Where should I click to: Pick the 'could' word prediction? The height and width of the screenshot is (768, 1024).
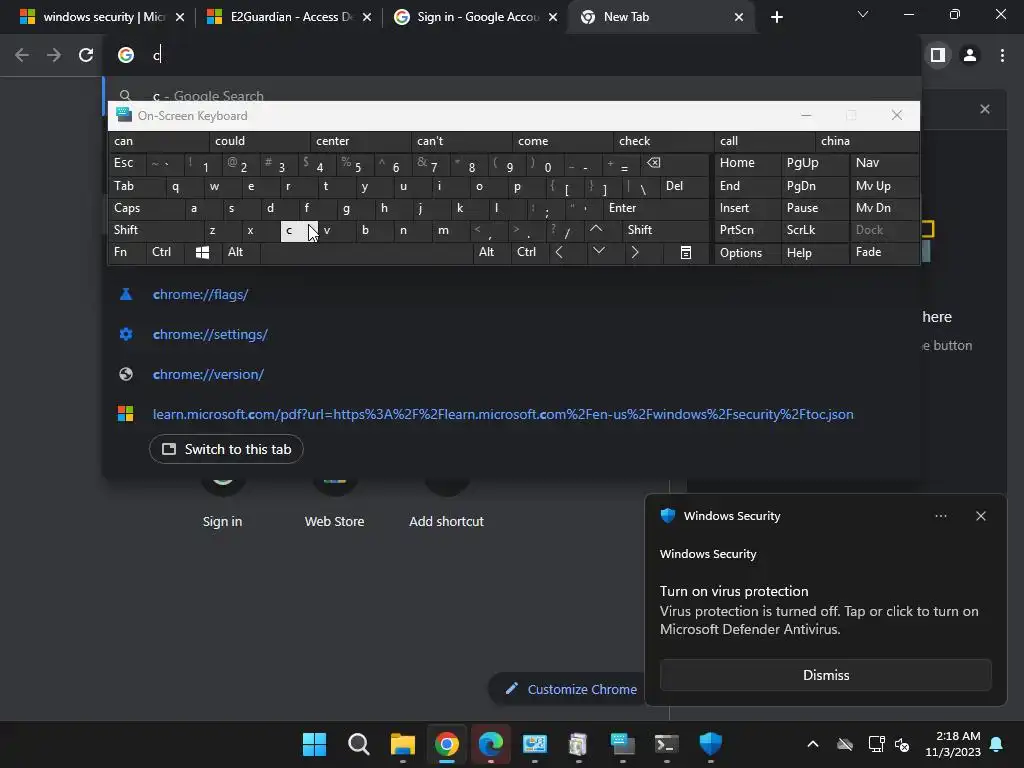(x=259, y=141)
